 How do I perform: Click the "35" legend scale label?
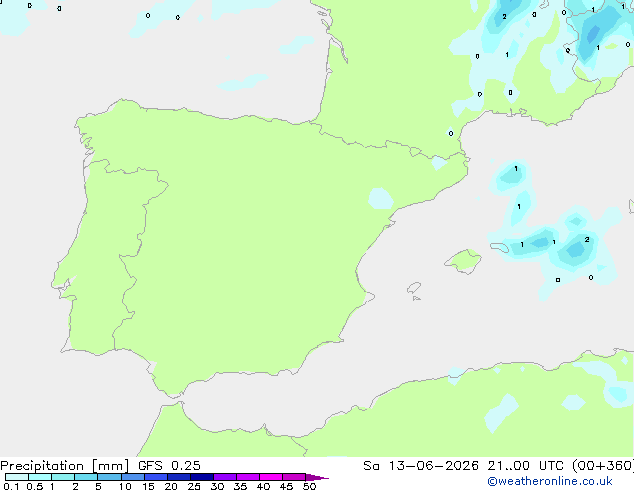(240, 486)
